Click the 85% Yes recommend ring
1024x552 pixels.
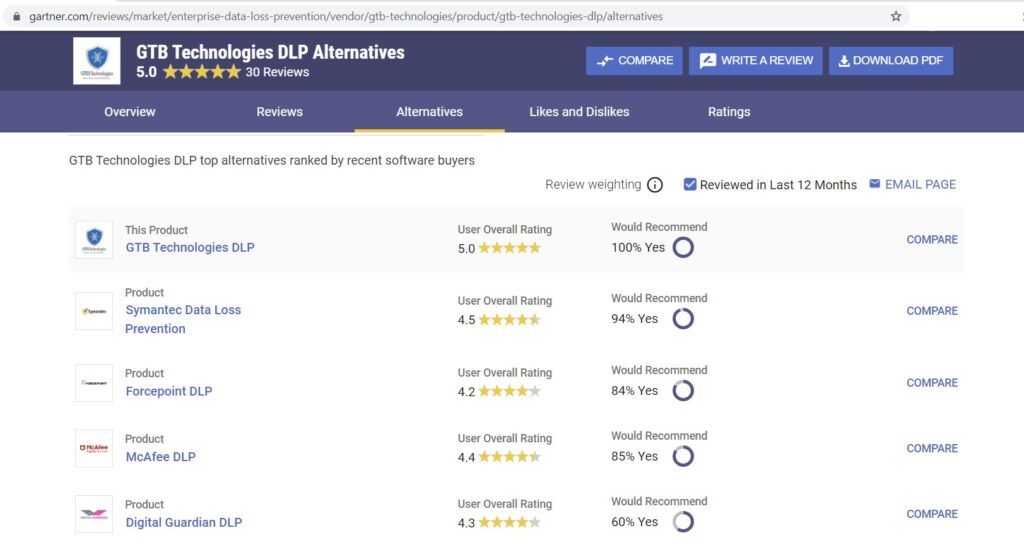(683, 456)
